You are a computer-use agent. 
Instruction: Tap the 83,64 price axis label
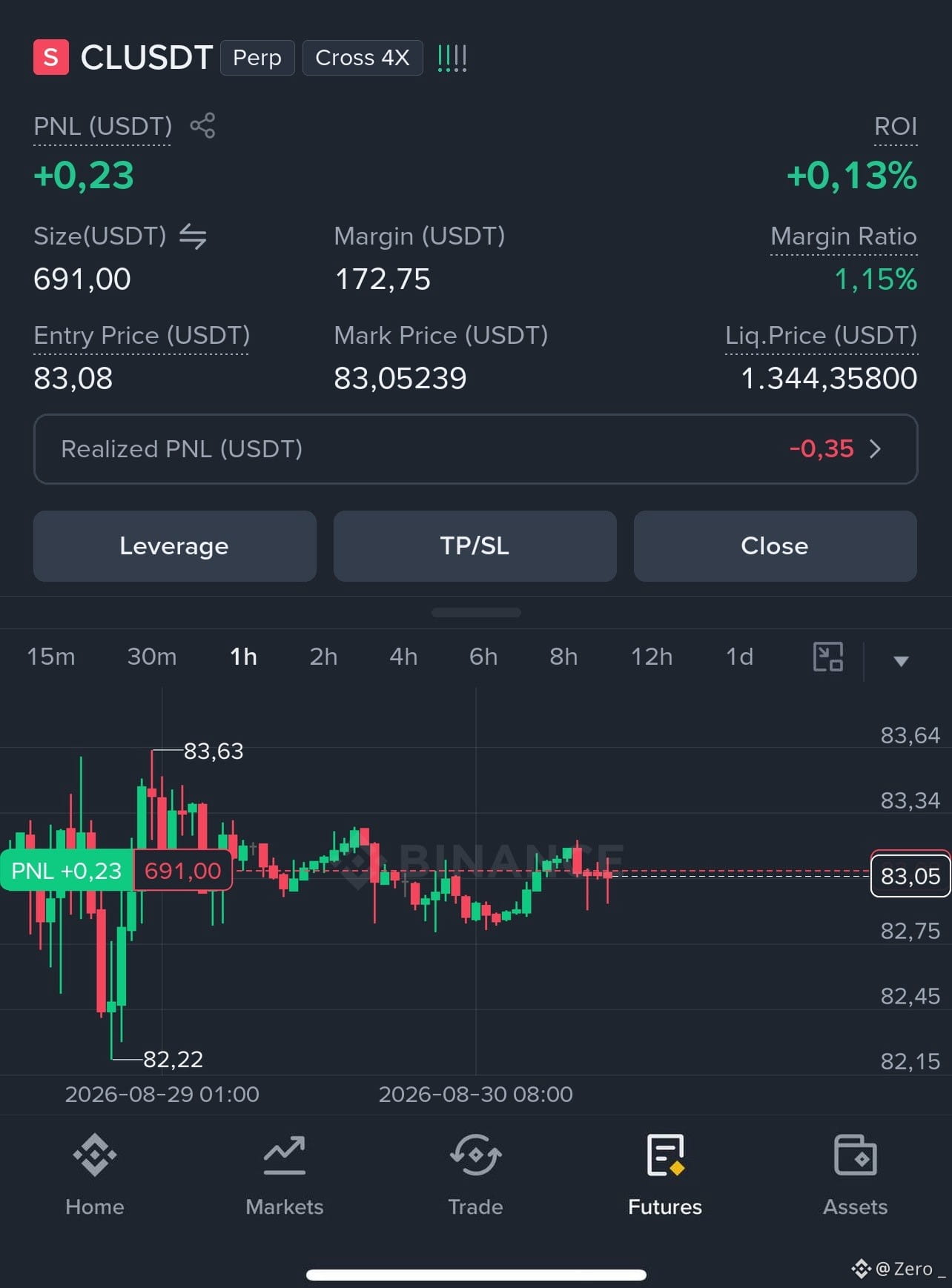910,735
